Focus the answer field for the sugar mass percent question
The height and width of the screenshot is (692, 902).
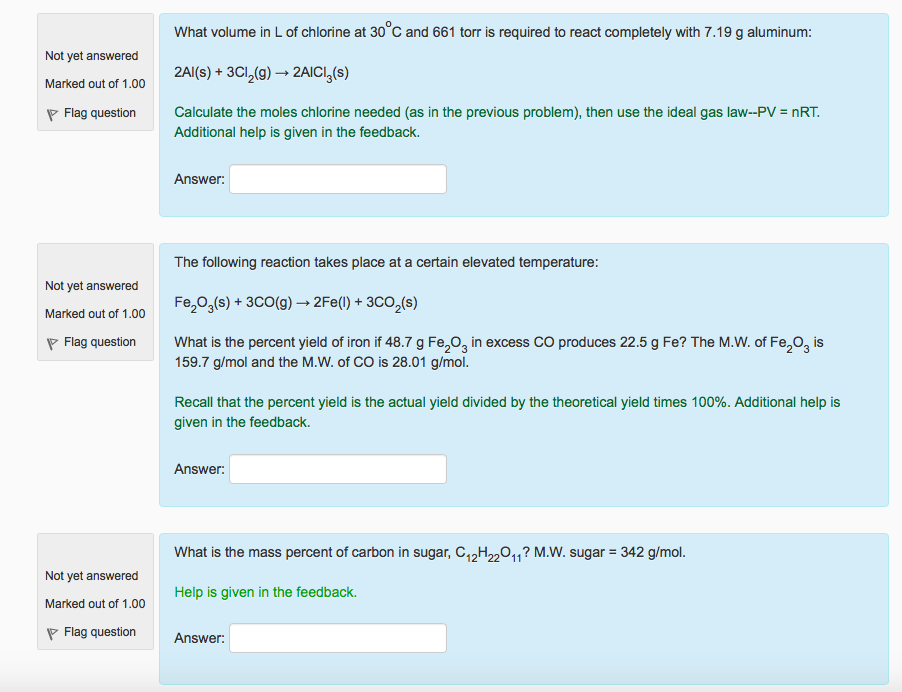pos(338,638)
